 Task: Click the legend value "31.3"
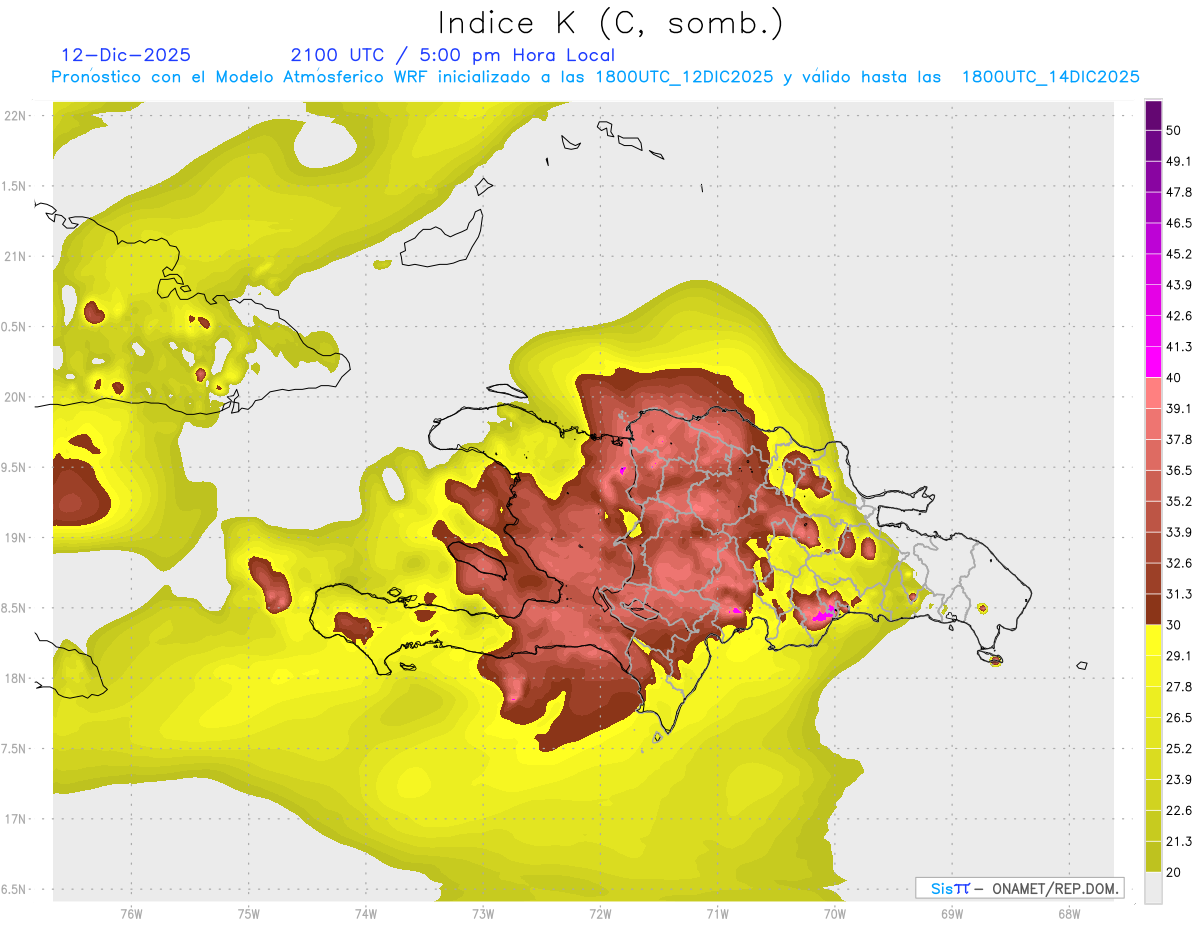(1179, 594)
